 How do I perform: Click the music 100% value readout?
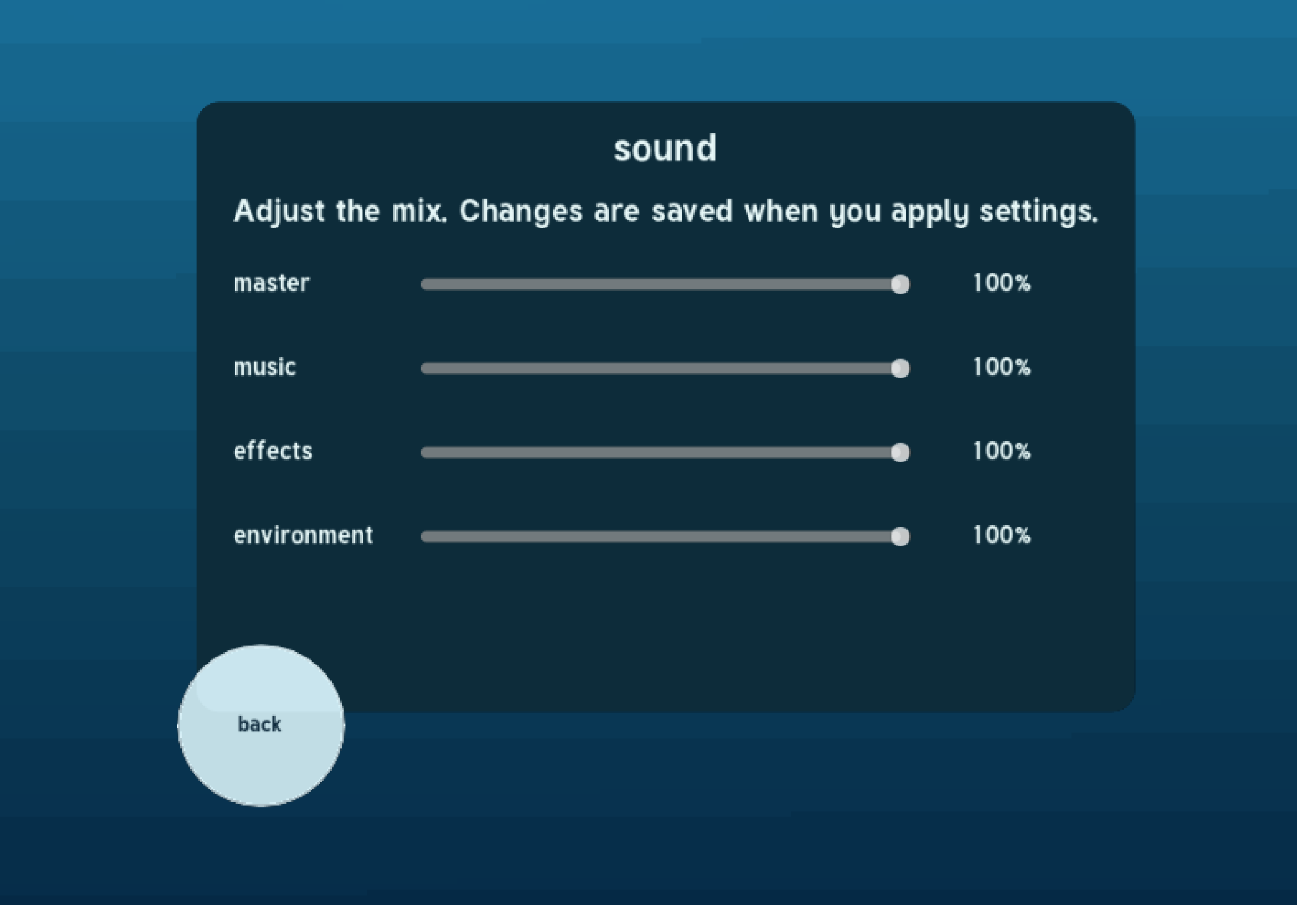tap(1001, 367)
